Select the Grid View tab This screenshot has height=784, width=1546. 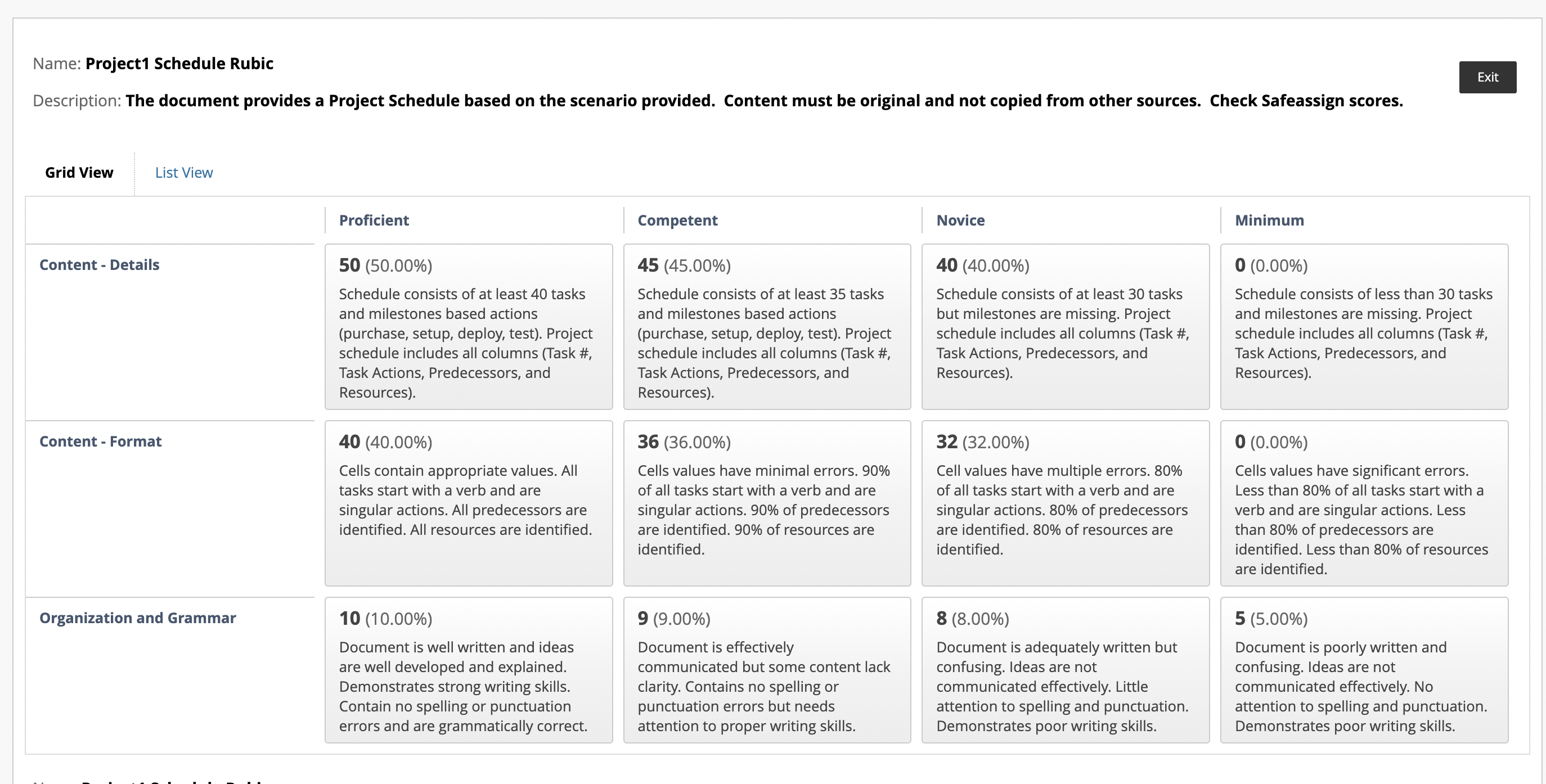(x=79, y=173)
